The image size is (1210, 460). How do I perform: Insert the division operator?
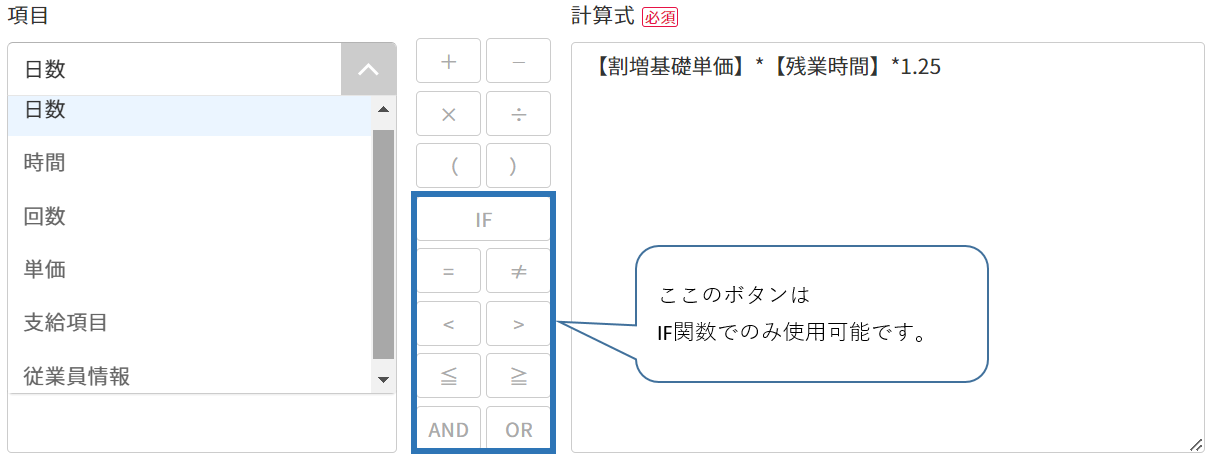pyautogui.click(x=518, y=114)
